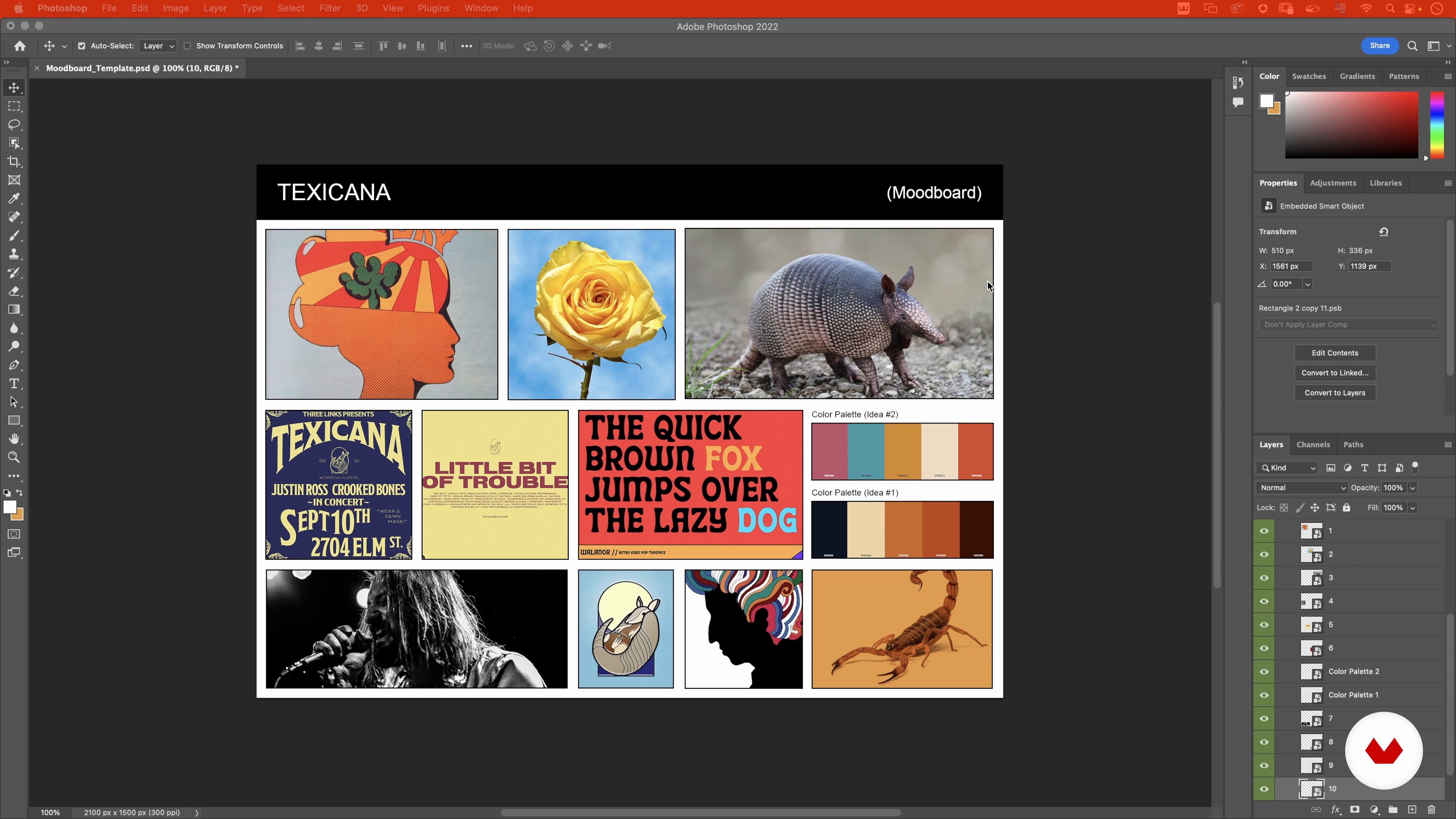Select the Crop tool
Image resolution: width=1456 pixels, height=819 pixels.
click(14, 162)
